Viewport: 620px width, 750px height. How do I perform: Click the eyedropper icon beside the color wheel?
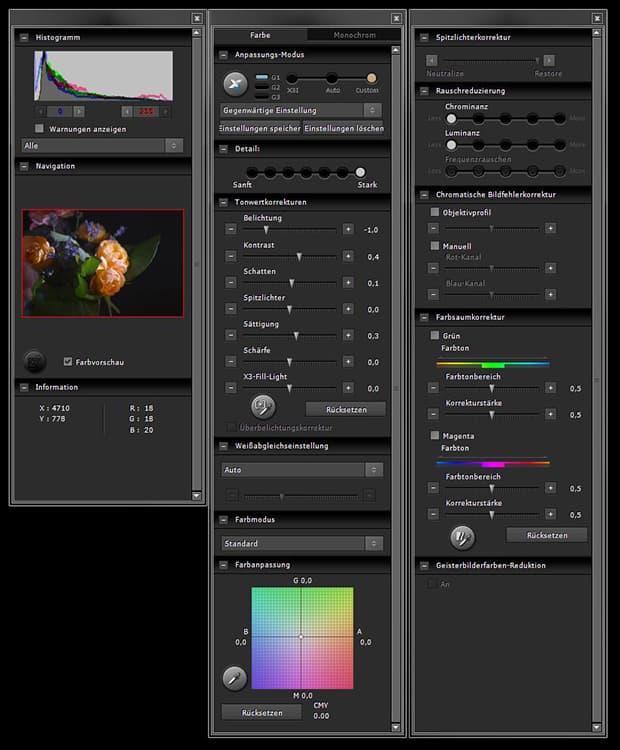(x=235, y=679)
